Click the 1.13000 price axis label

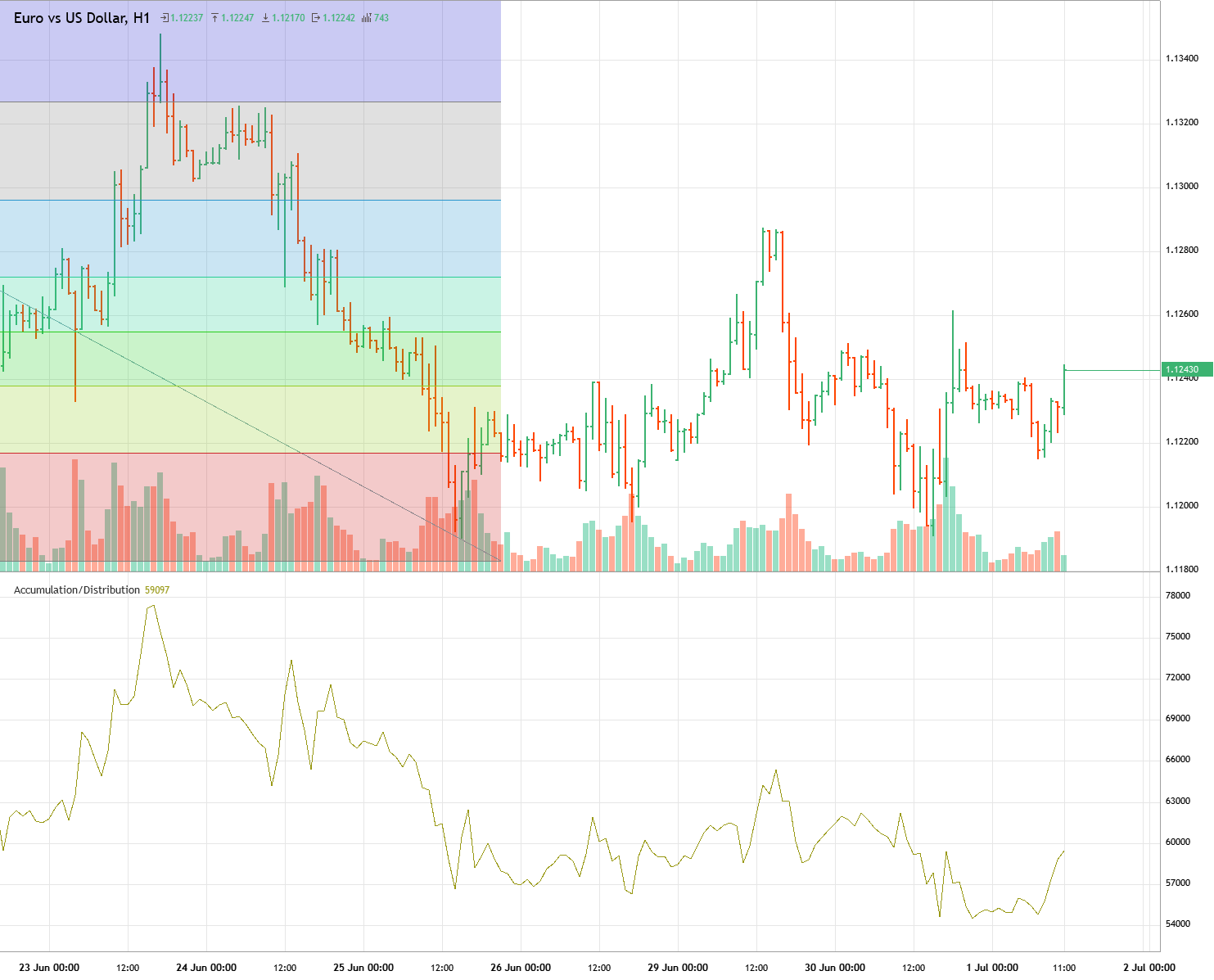click(1182, 187)
